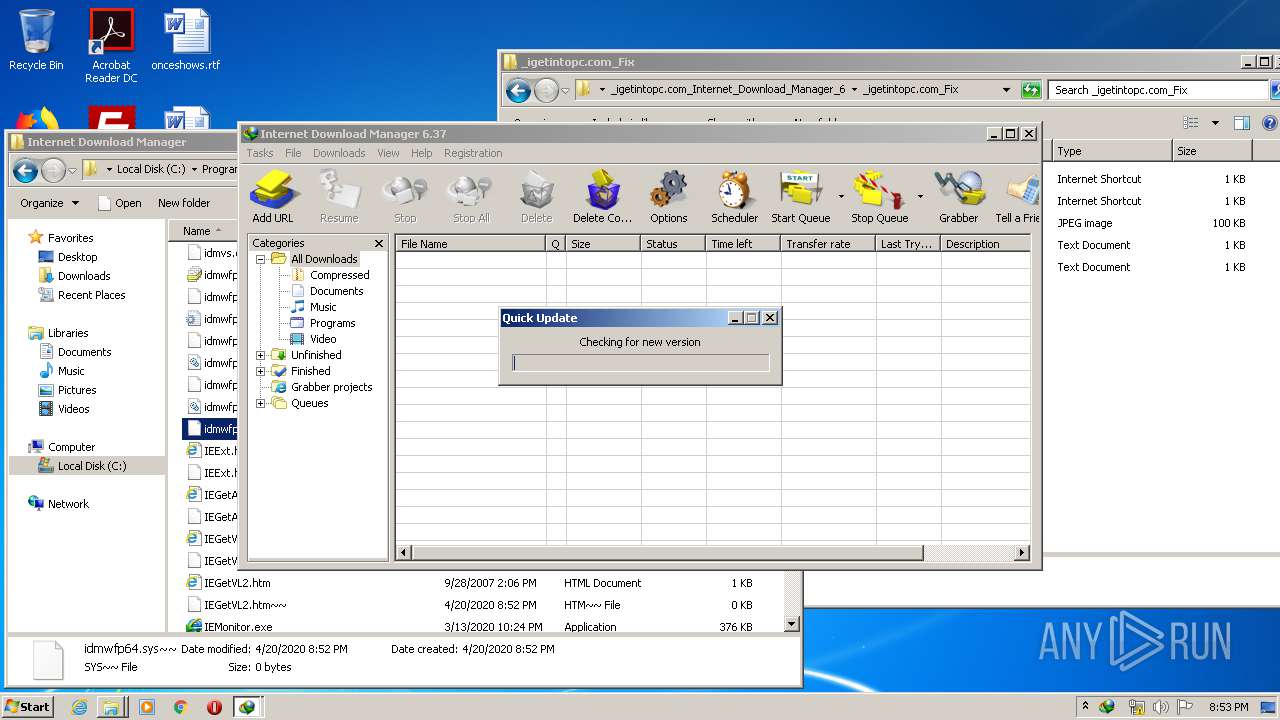Expand the Queues category
Screen dimensions: 1280x720
coord(261,403)
